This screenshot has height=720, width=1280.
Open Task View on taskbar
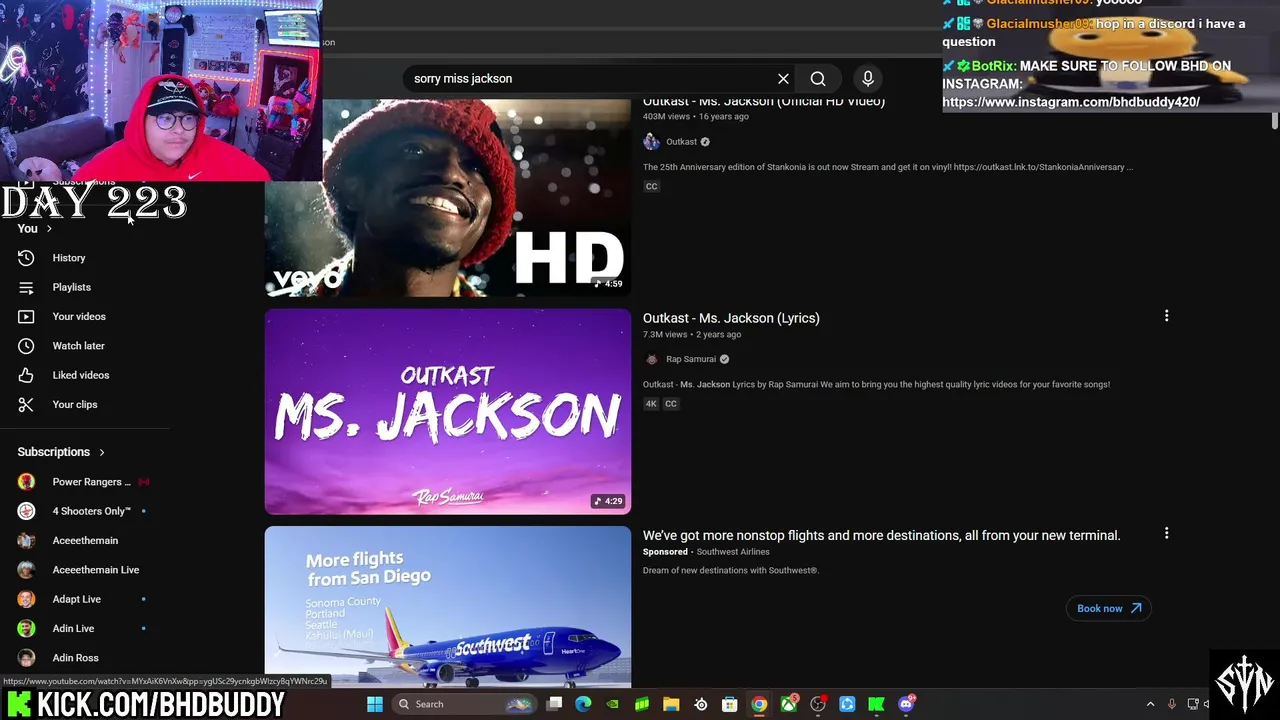point(554,704)
